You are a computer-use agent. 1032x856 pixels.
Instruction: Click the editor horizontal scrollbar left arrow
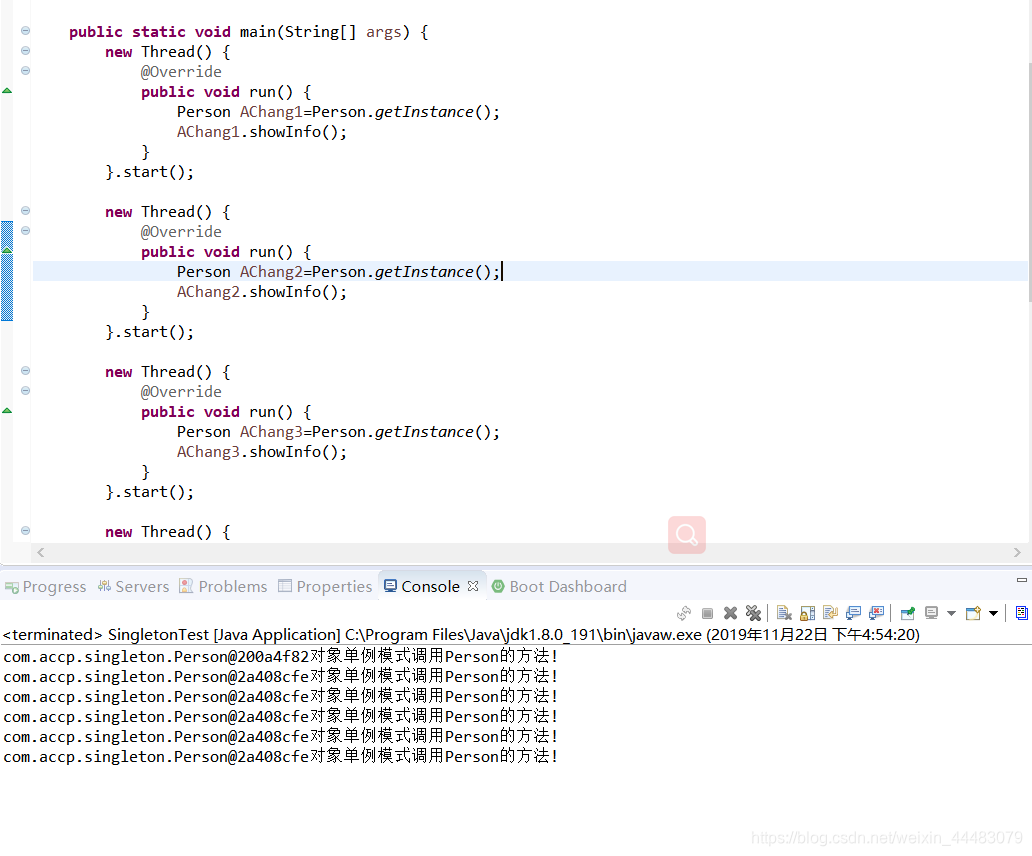41,552
